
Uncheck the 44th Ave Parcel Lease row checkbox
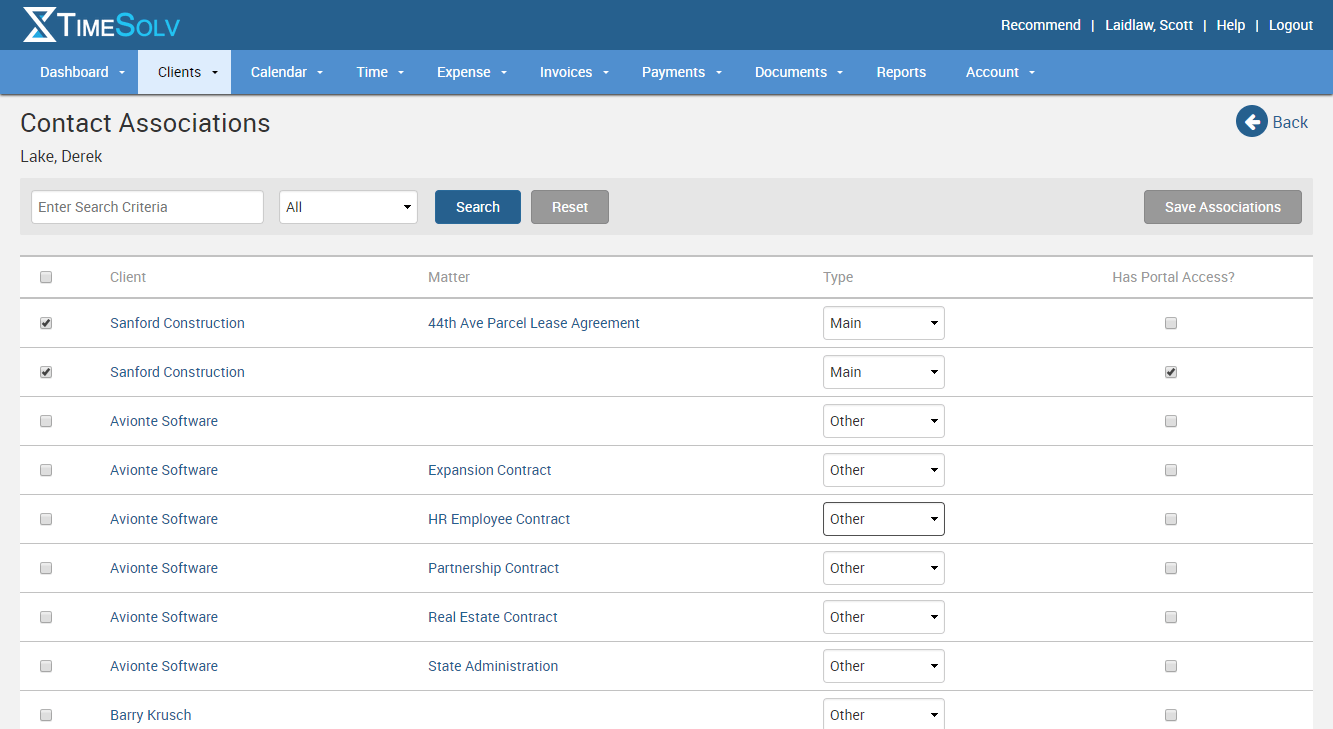tap(46, 324)
